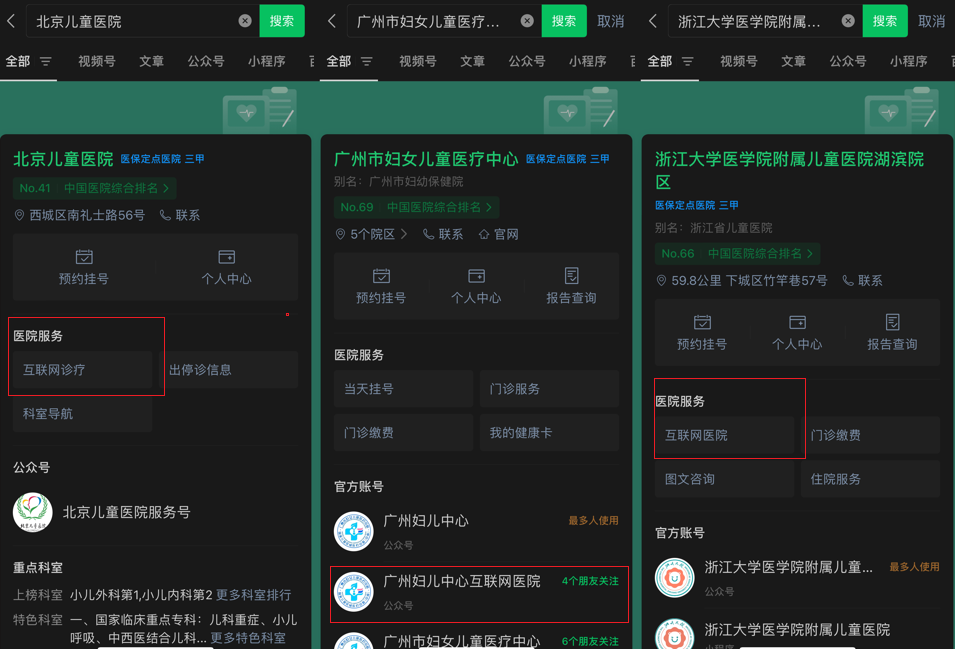Open 住院服务 service
The width and height of the screenshot is (955, 649).
(x=870, y=479)
